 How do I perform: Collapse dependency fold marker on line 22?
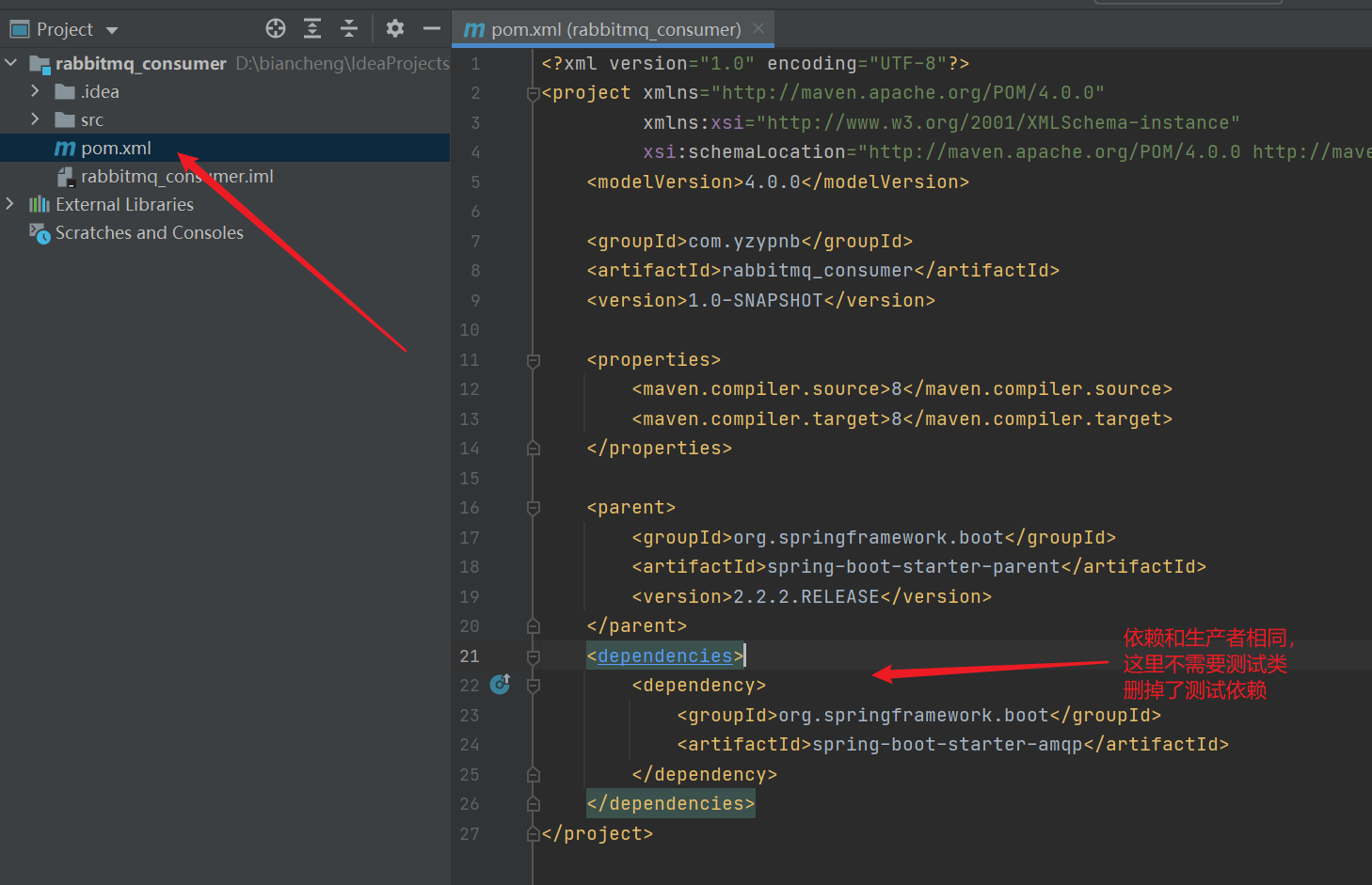click(x=534, y=686)
